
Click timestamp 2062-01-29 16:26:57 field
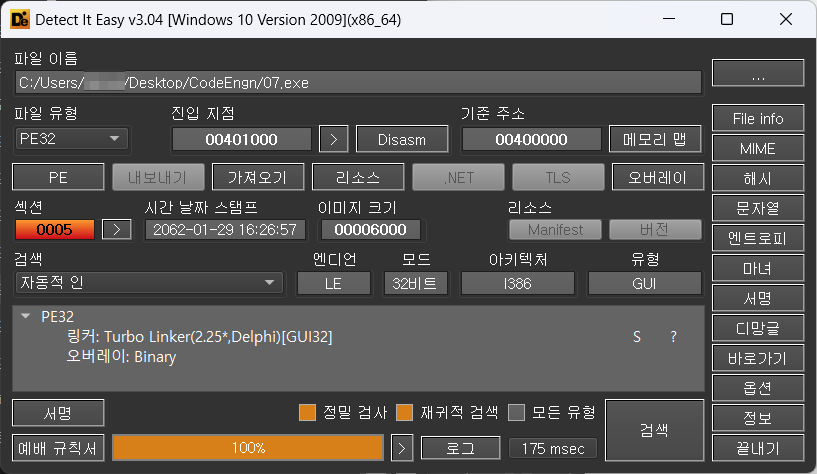(225, 230)
